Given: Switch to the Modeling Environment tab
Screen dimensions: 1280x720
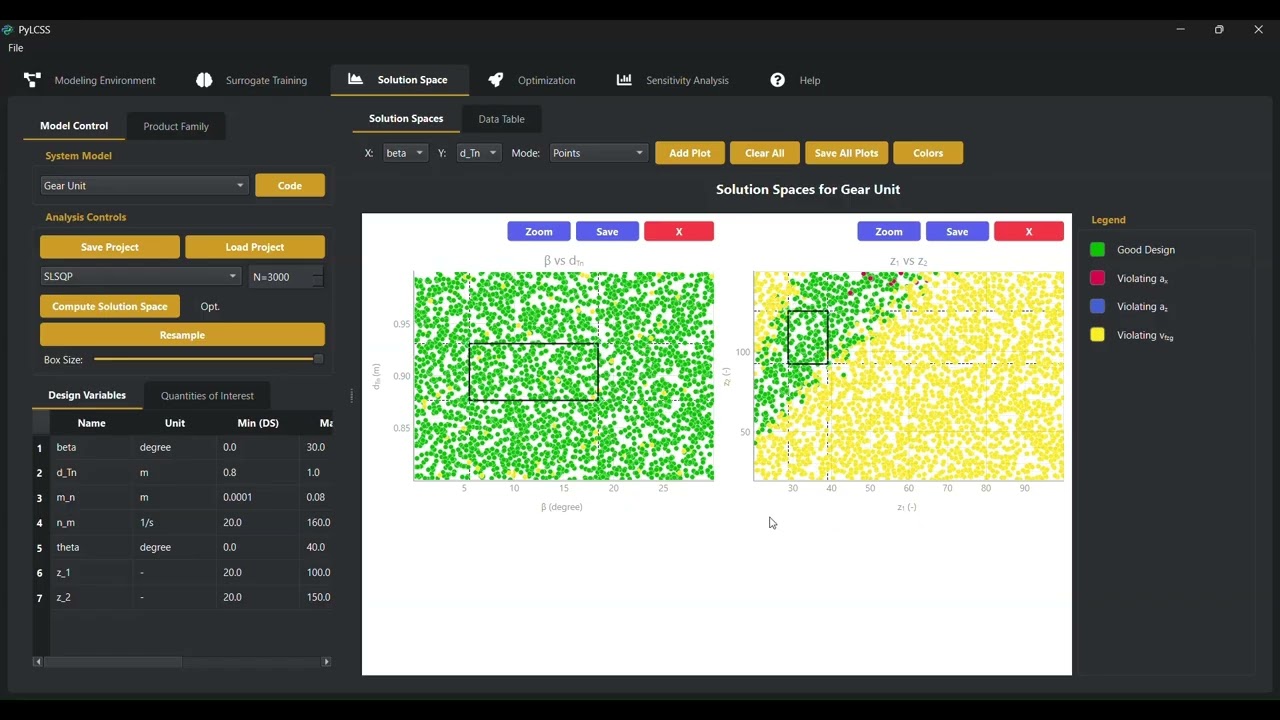Looking at the screenshot, I should click(90, 80).
